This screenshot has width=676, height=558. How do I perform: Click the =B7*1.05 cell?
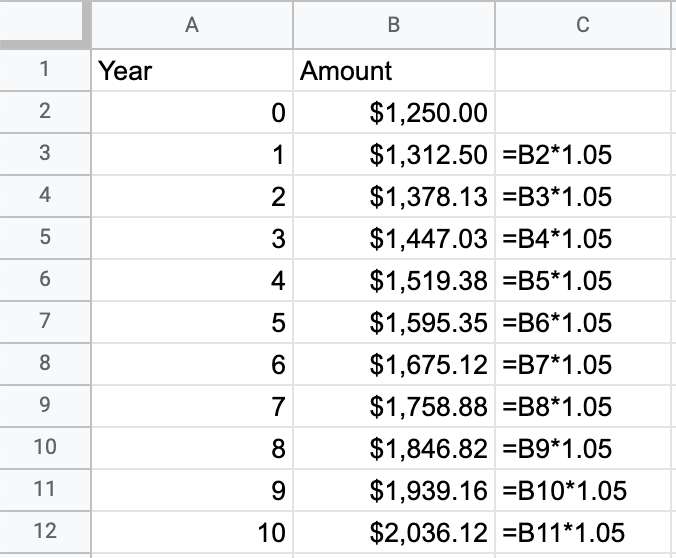pyautogui.click(x=583, y=364)
